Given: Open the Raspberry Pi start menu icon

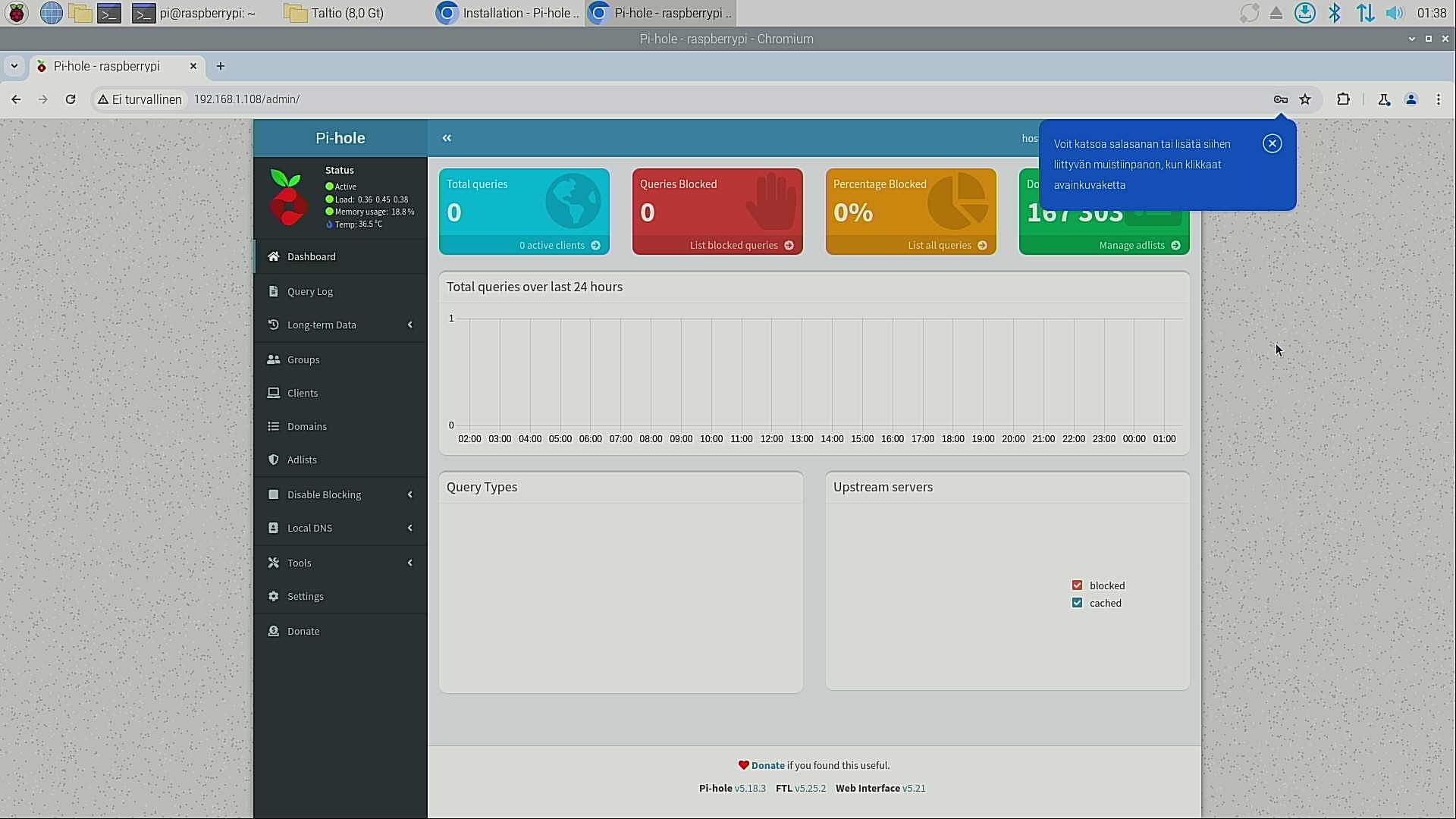Looking at the screenshot, I should pyautogui.click(x=16, y=13).
